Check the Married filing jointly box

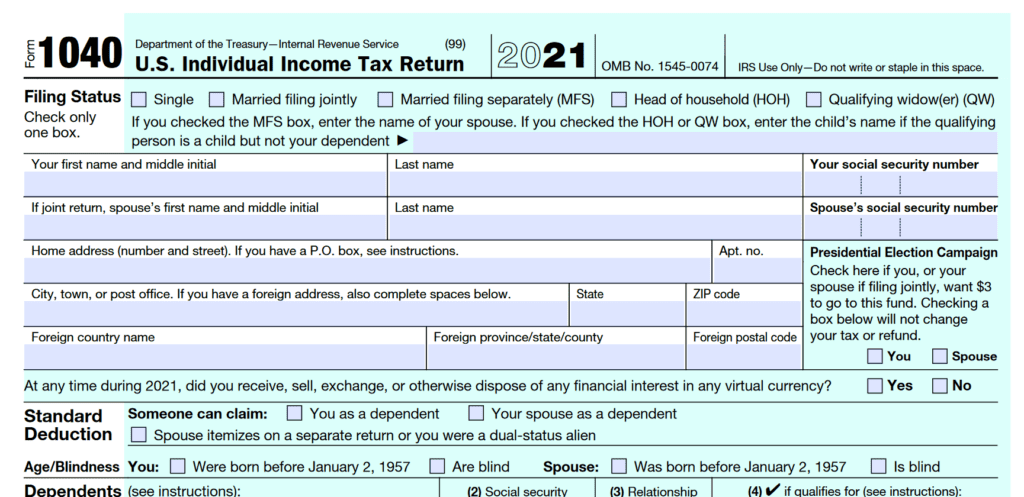click(x=216, y=99)
